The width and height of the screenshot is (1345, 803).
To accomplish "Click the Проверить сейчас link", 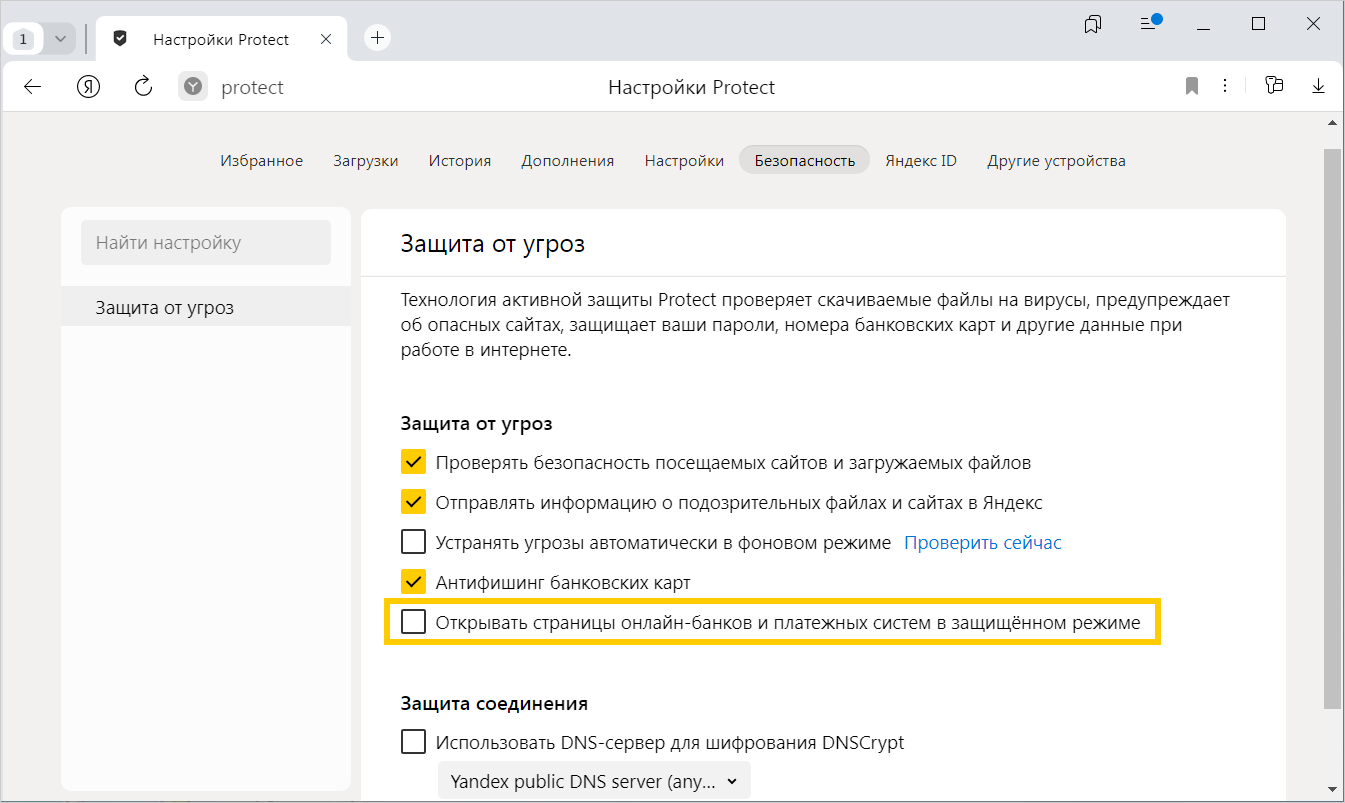I will (982, 542).
